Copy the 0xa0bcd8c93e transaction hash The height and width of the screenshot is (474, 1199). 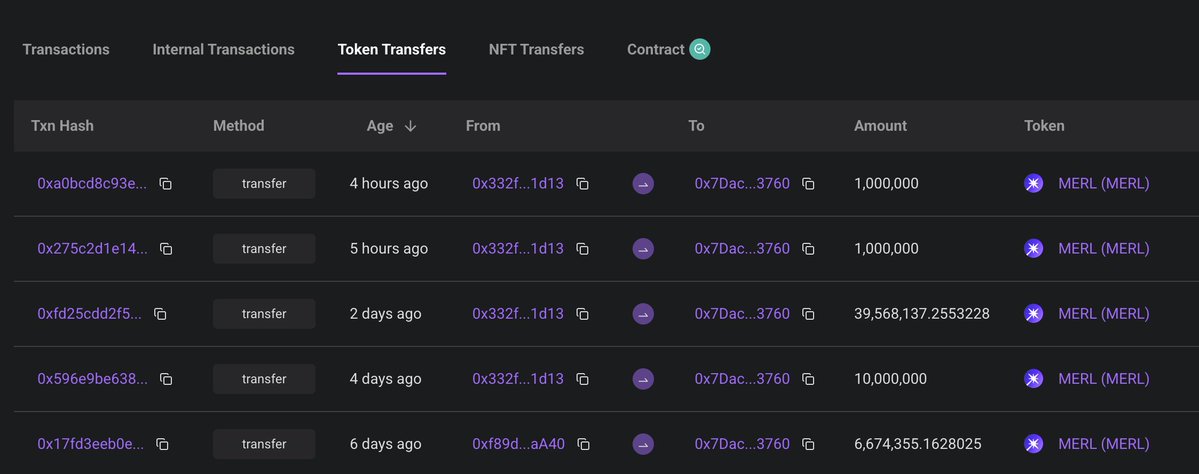pos(166,184)
